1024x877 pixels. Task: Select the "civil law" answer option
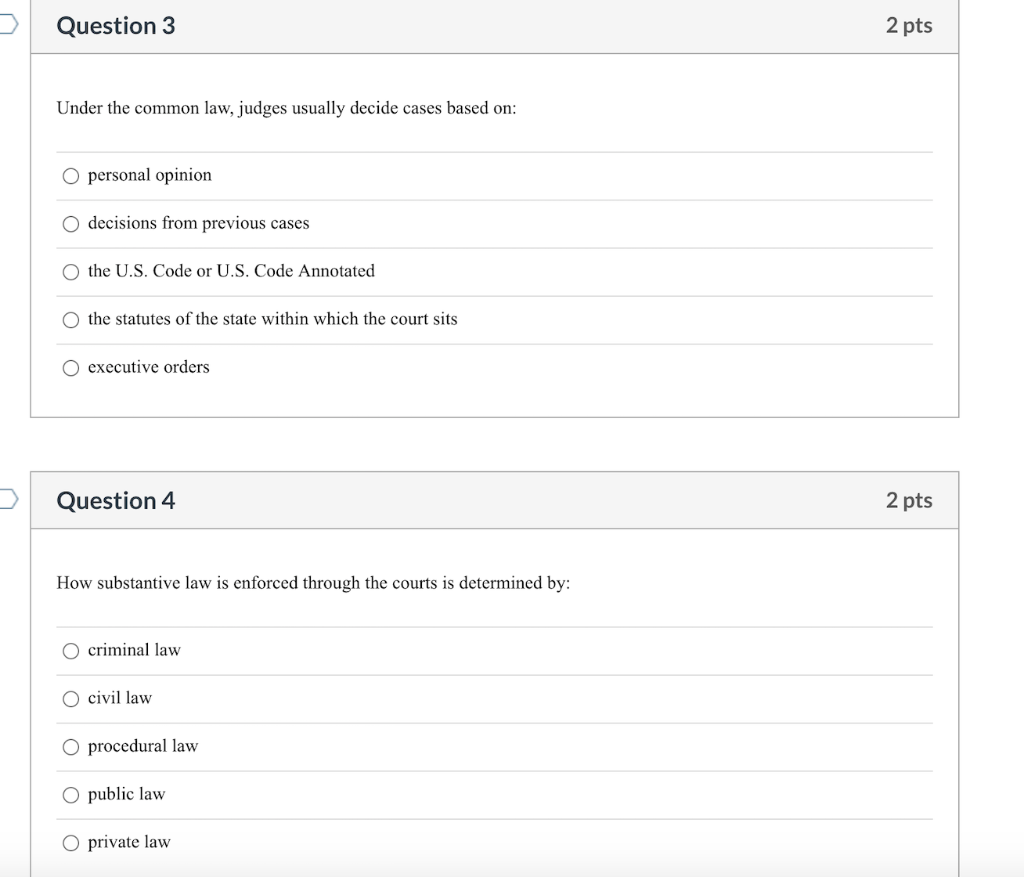coord(71,698)
